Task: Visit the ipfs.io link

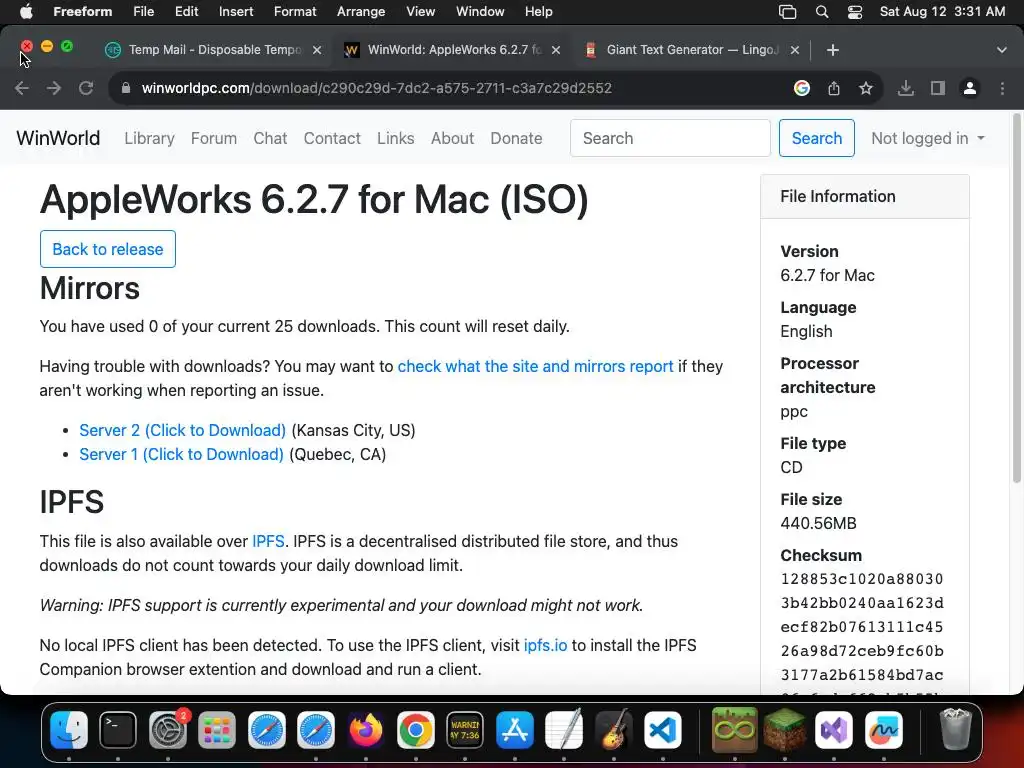Action: [x=545, y=645]
